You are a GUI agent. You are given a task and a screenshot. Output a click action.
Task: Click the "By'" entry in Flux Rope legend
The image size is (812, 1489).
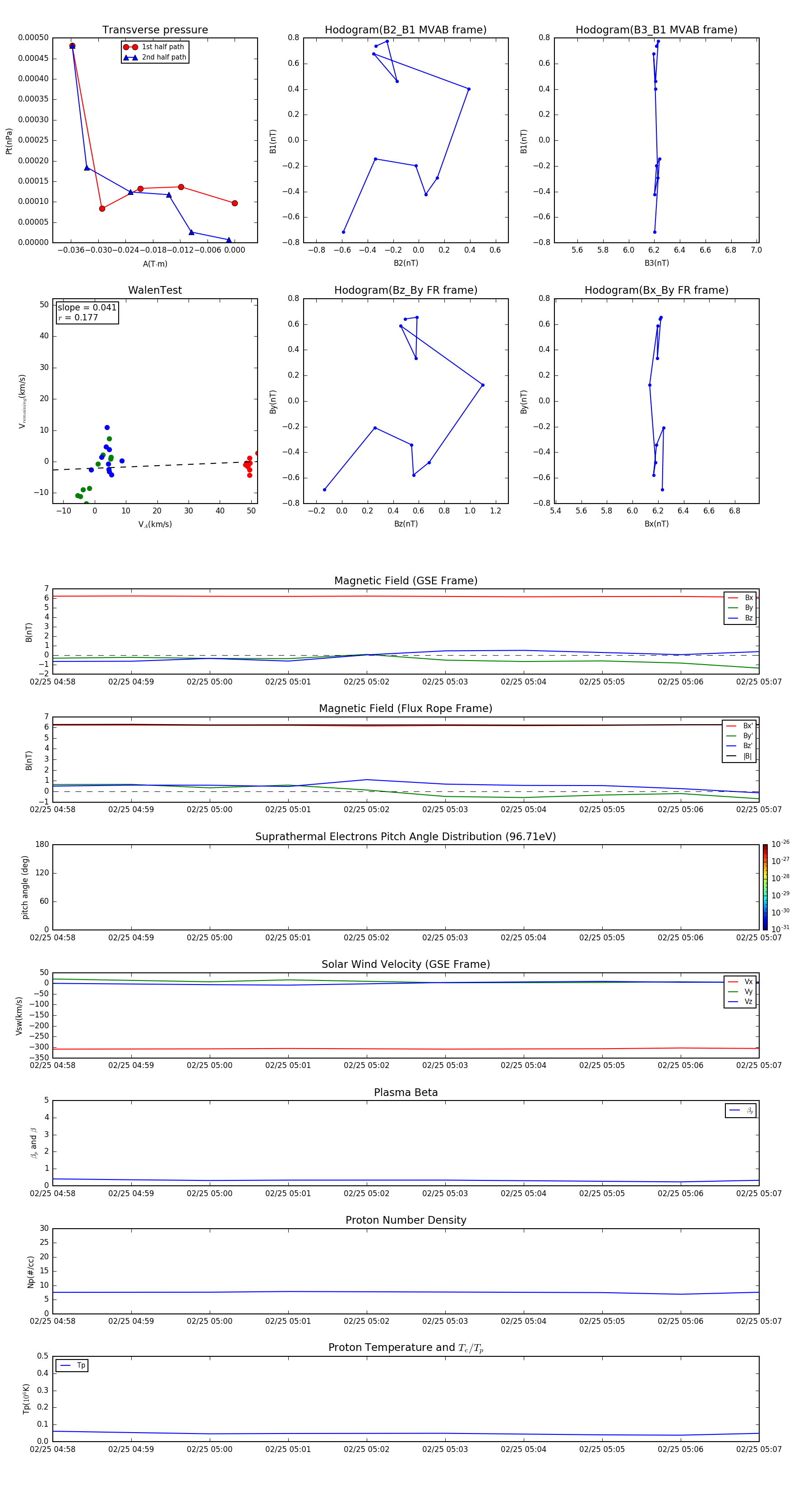(x=739, y=736)
